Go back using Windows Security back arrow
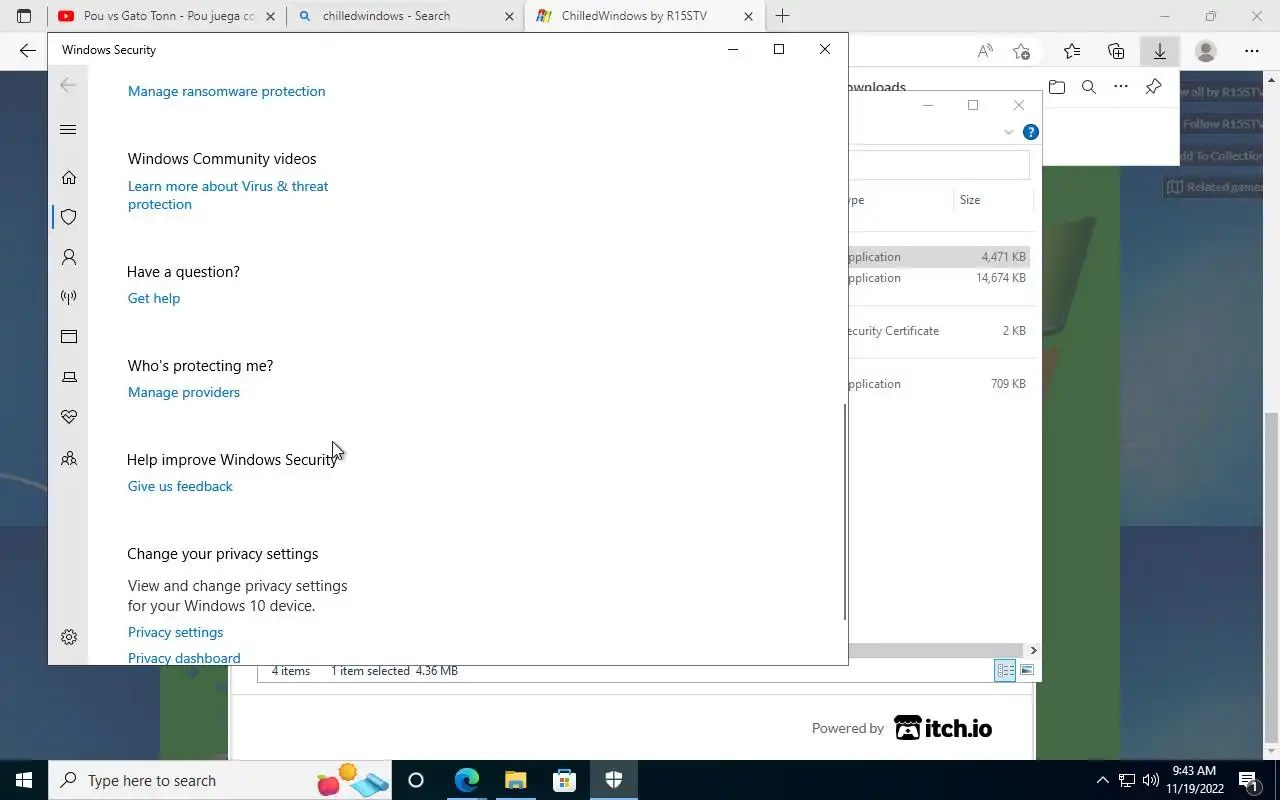This screenshot has height=800, width=1280. [68, 85]
